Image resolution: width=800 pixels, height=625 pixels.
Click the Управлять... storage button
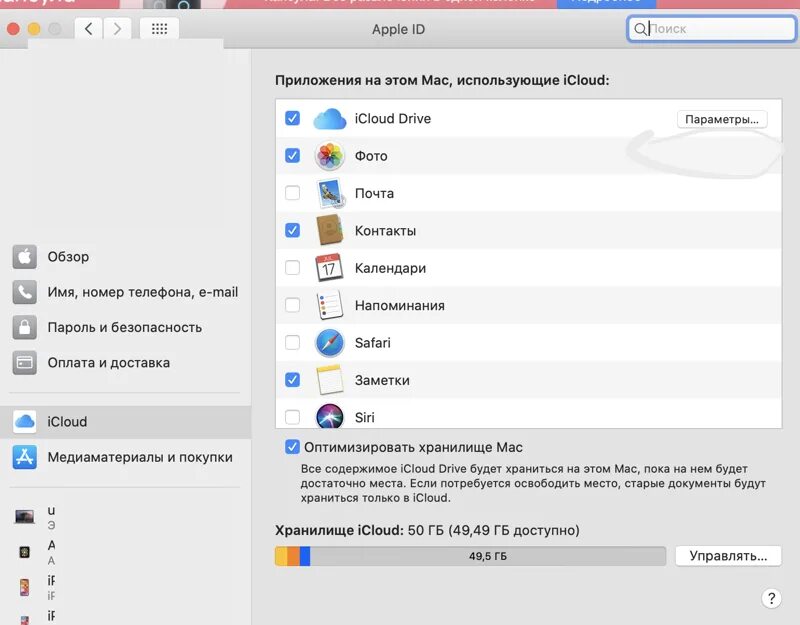pos(728,556)
